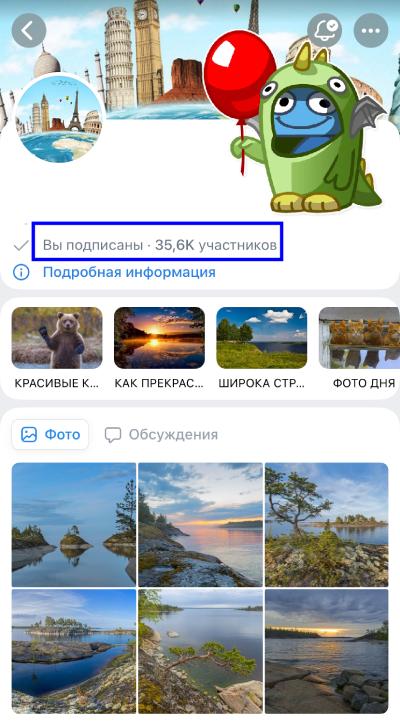Switch to the Обсуждения tab
Image resolution: width=400 pixels, height=725 pixels.
(x=161, y=435)
